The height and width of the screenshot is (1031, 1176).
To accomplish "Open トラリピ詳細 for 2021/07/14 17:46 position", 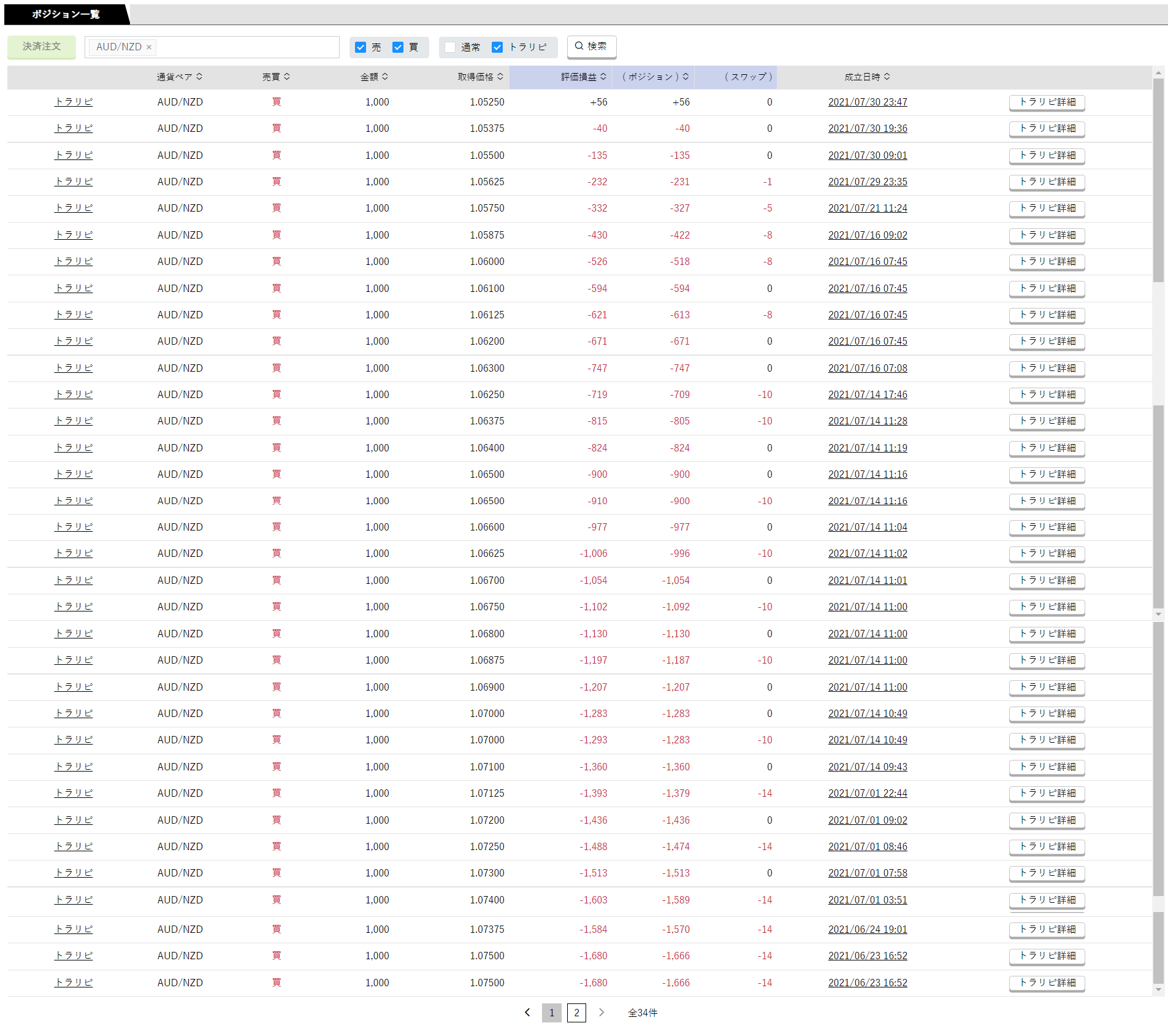I will (x=1047, y=395).
